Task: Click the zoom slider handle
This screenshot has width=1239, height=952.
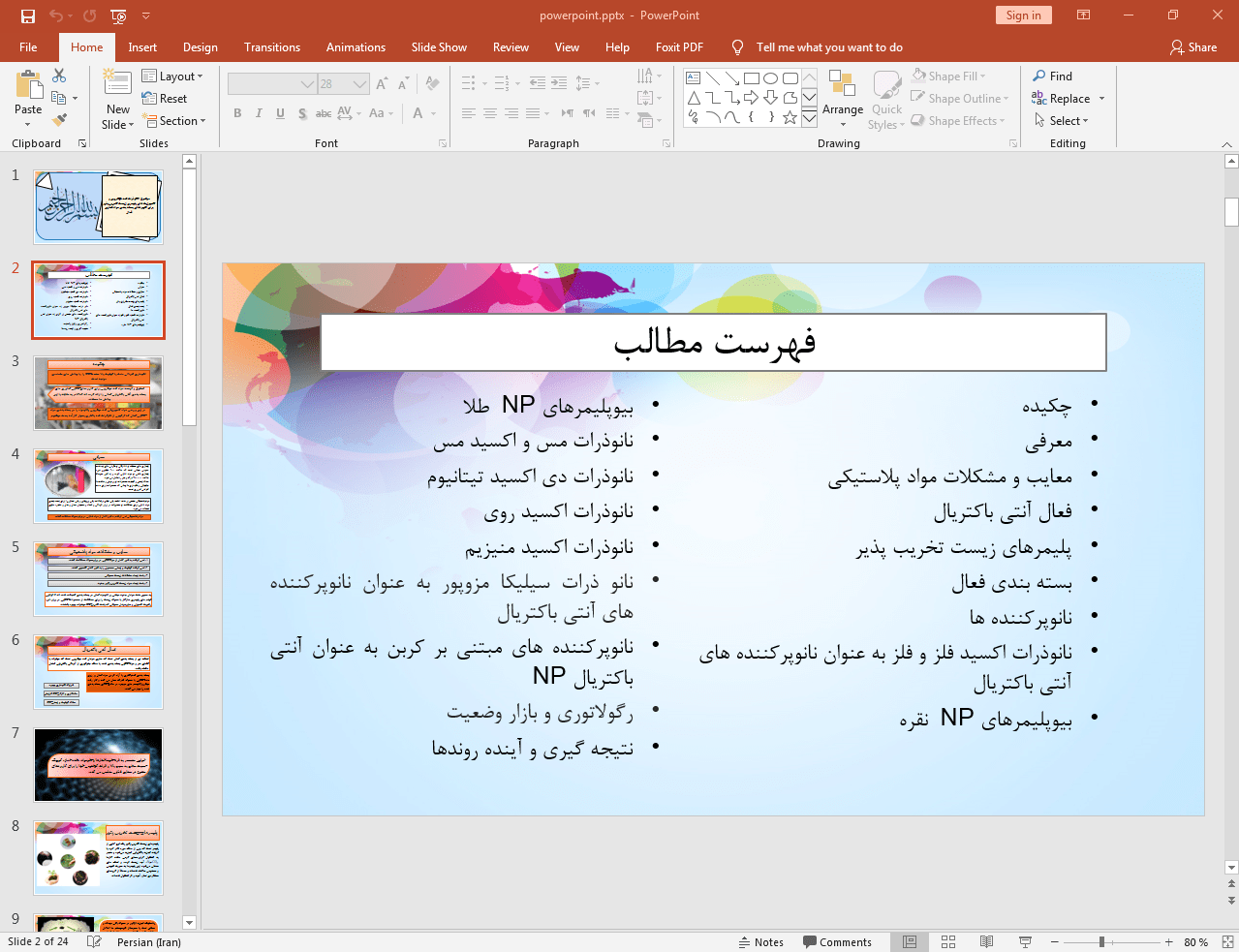Action: pyautogui.click(x=1101, y=941)
